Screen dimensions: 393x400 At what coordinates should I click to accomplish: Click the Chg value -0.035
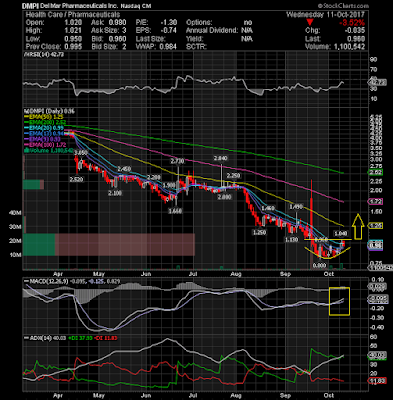click(354, 31)
